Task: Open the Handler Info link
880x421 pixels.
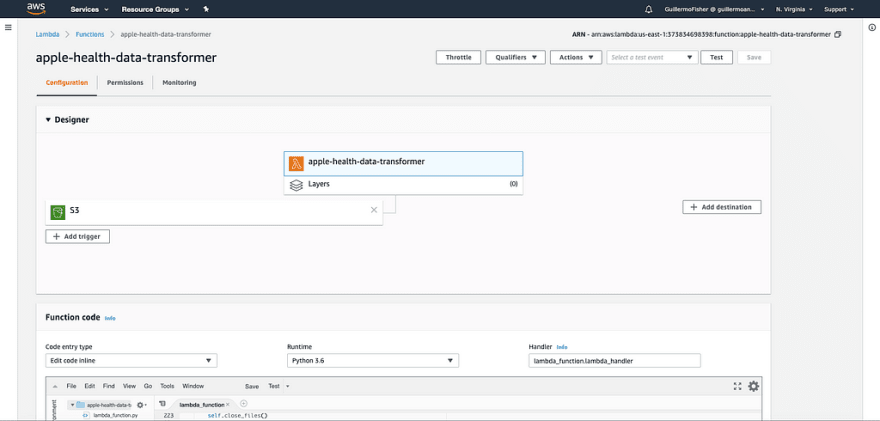Action: click(x=562, y=347)
